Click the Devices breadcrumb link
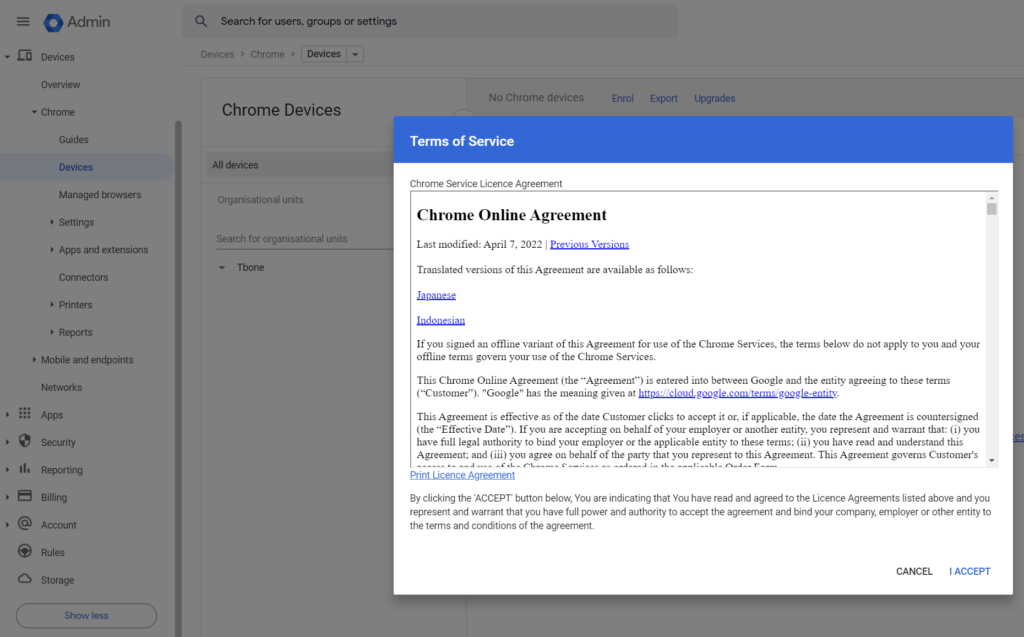The height and width of the screenshot is (637, 1024). tap(217, 54)
